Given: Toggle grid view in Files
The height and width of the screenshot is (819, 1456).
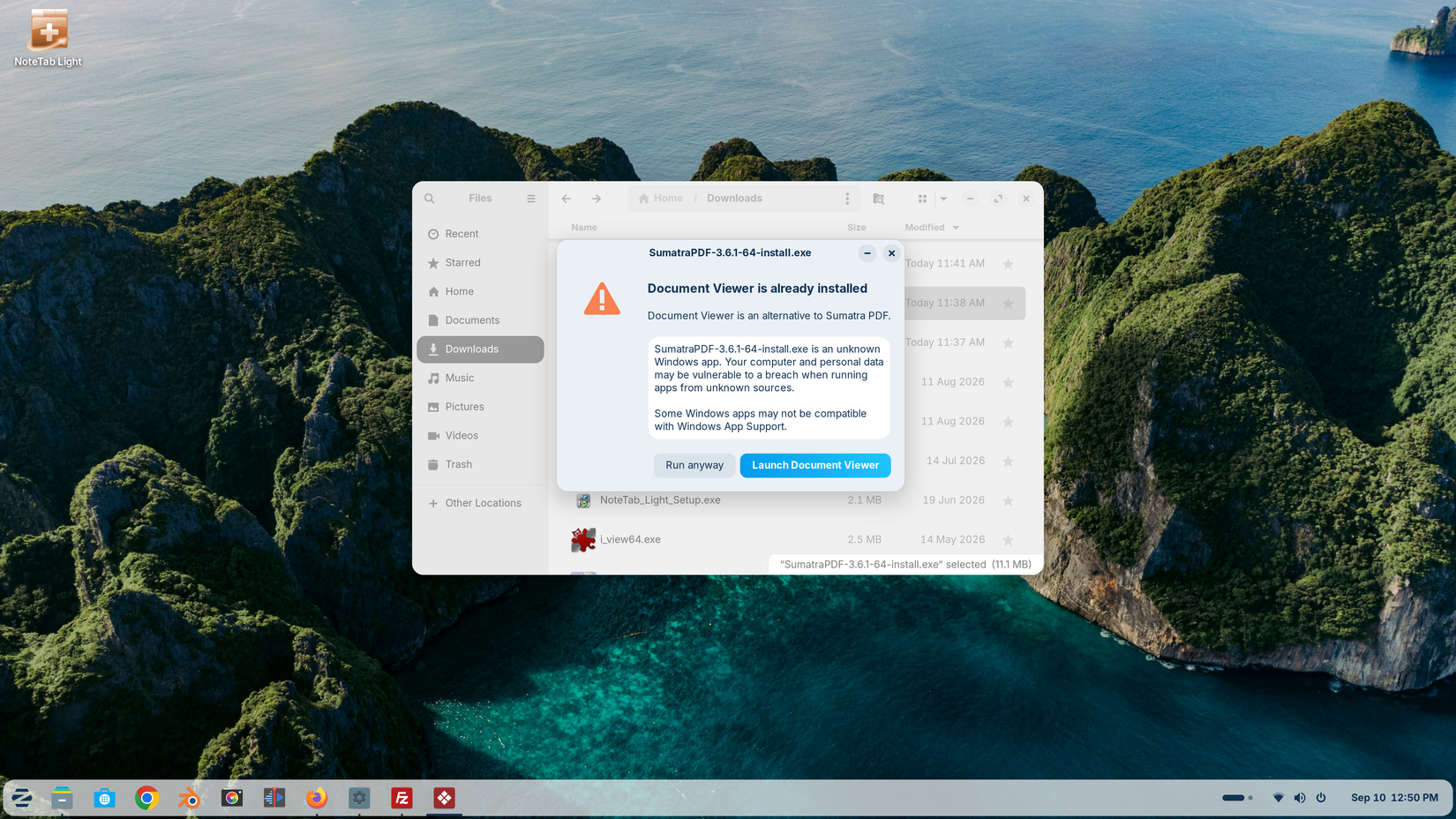Looking at the screenshot, I should (922, 199).
